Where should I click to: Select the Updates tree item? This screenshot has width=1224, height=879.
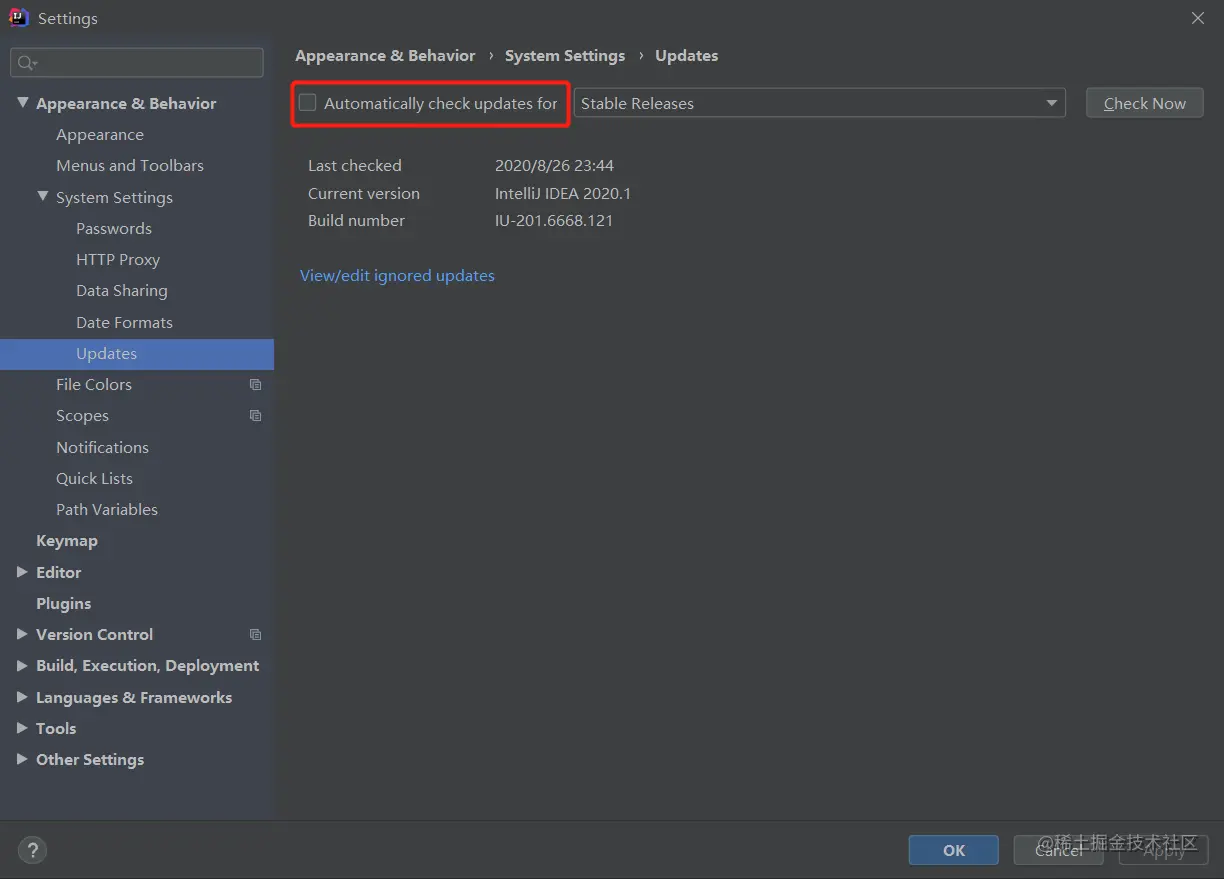137,354
